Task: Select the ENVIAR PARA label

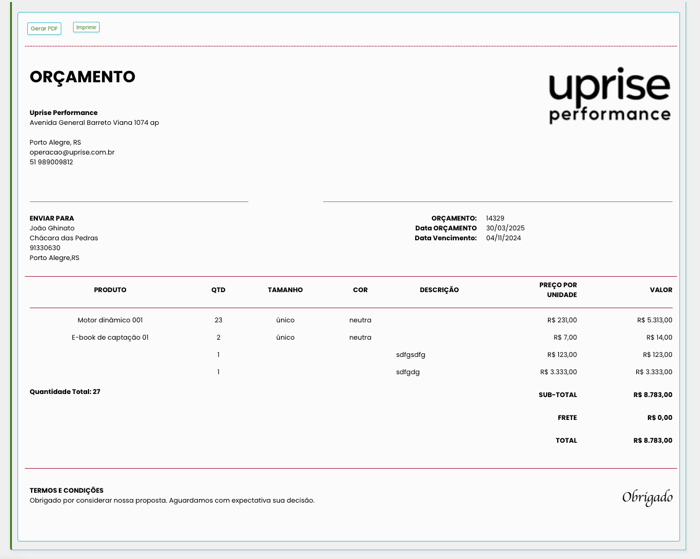Action: click(52, 218)
